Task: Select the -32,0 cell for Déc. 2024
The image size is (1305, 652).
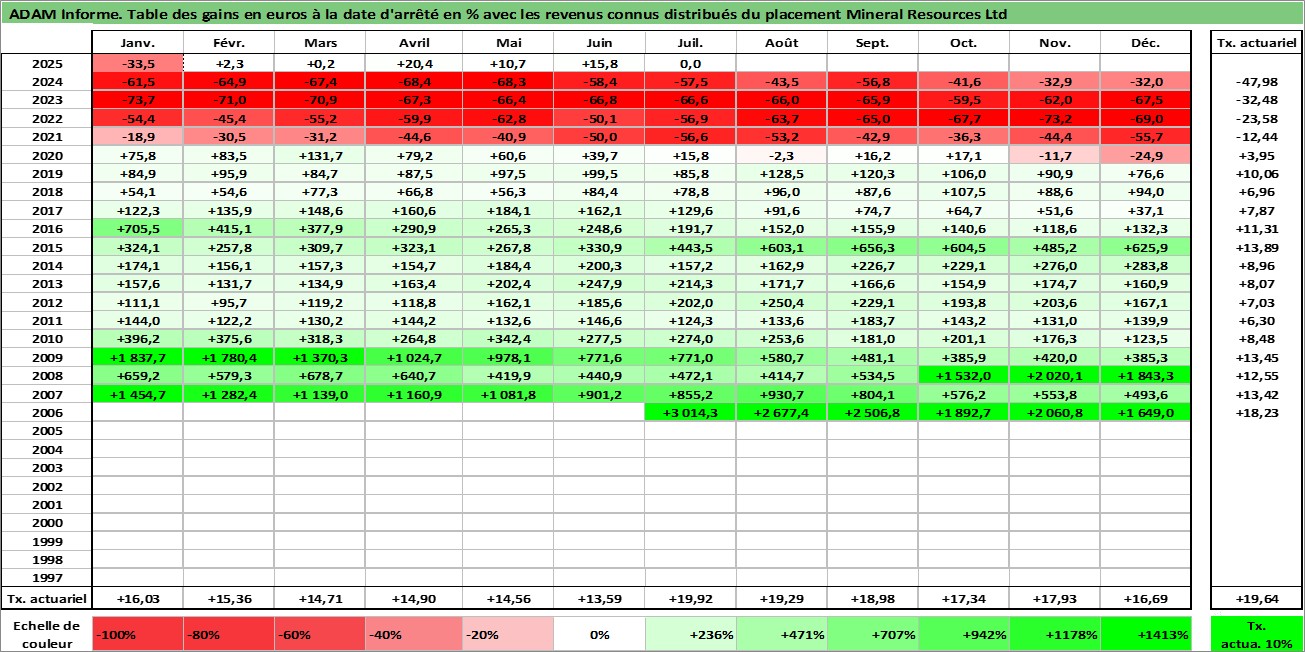Action: click(x=1146, y=82)
